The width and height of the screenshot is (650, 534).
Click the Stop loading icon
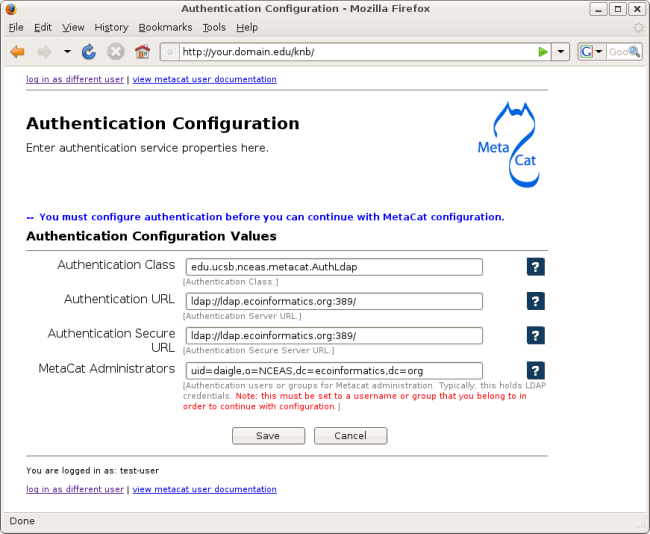click(x=115, y=52)
